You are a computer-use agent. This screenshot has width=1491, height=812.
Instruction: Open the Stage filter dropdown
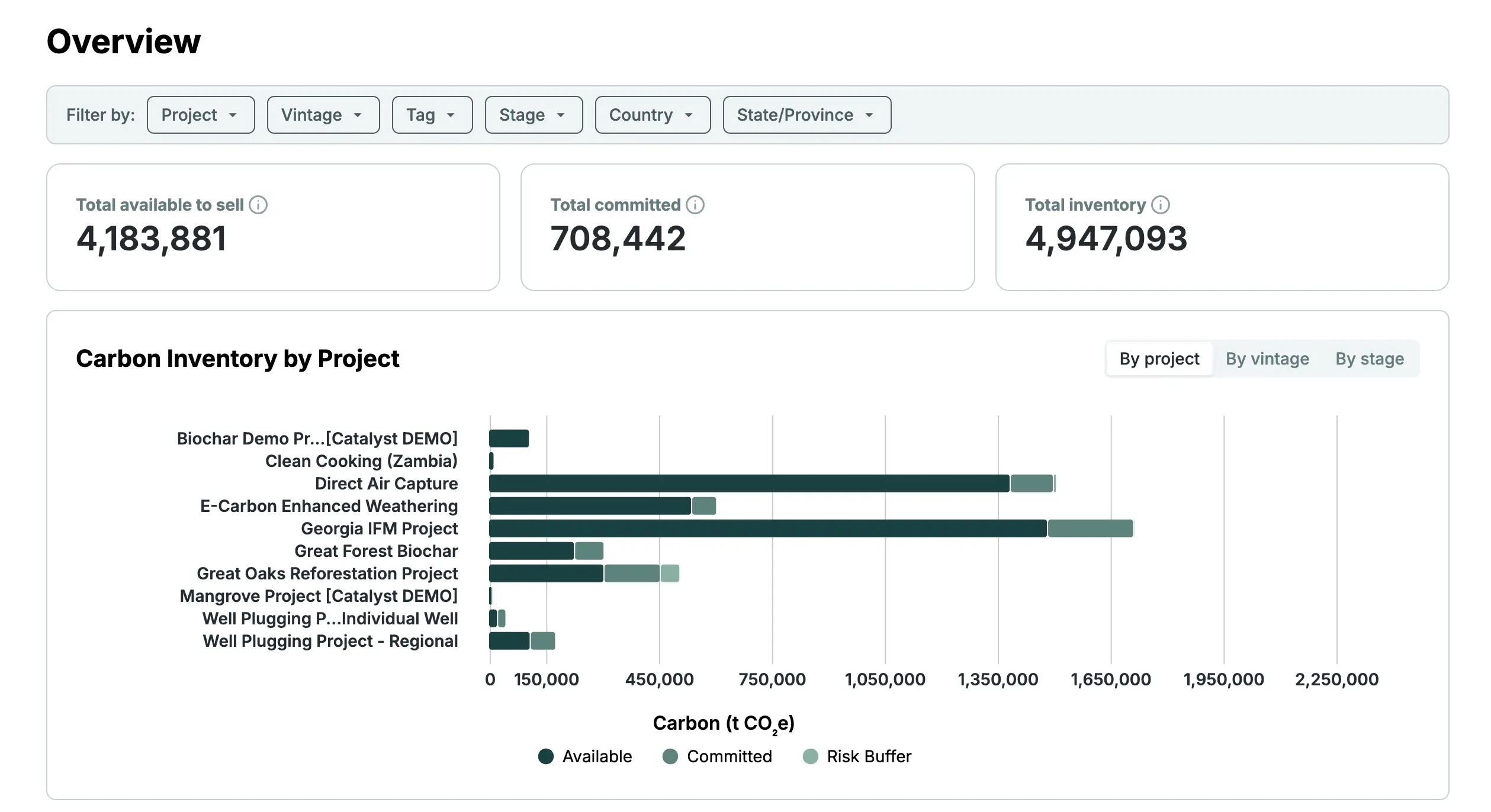tap(534, 115)
